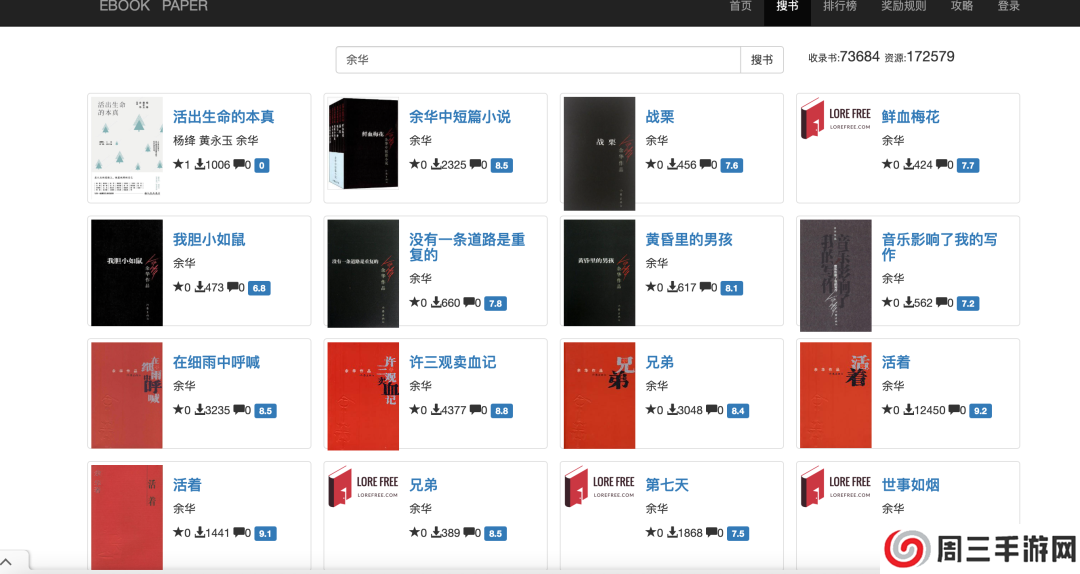Open 没有一条道路是重复的 book link
1080x574 pixels.
pos(466,247)
